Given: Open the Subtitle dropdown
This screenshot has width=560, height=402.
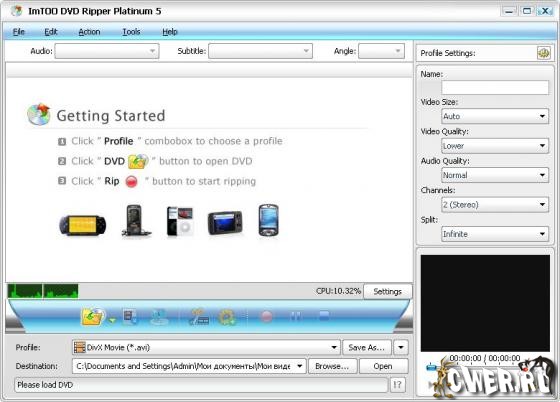Looking at the screenshot, I should pyautogui.click(x=260, y=51).
